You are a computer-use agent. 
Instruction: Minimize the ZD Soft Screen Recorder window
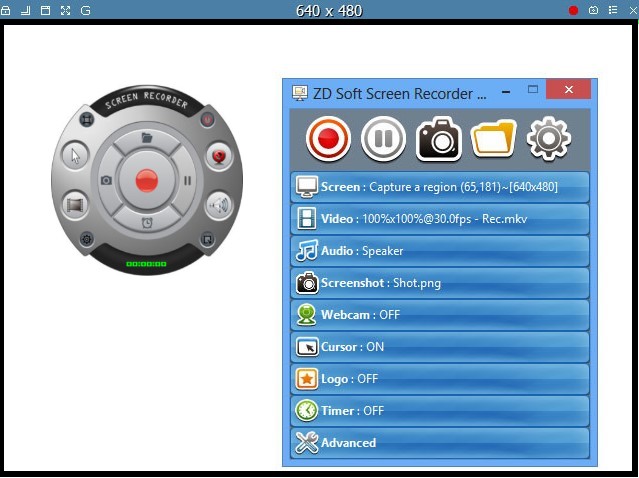(x=506, y=92)
